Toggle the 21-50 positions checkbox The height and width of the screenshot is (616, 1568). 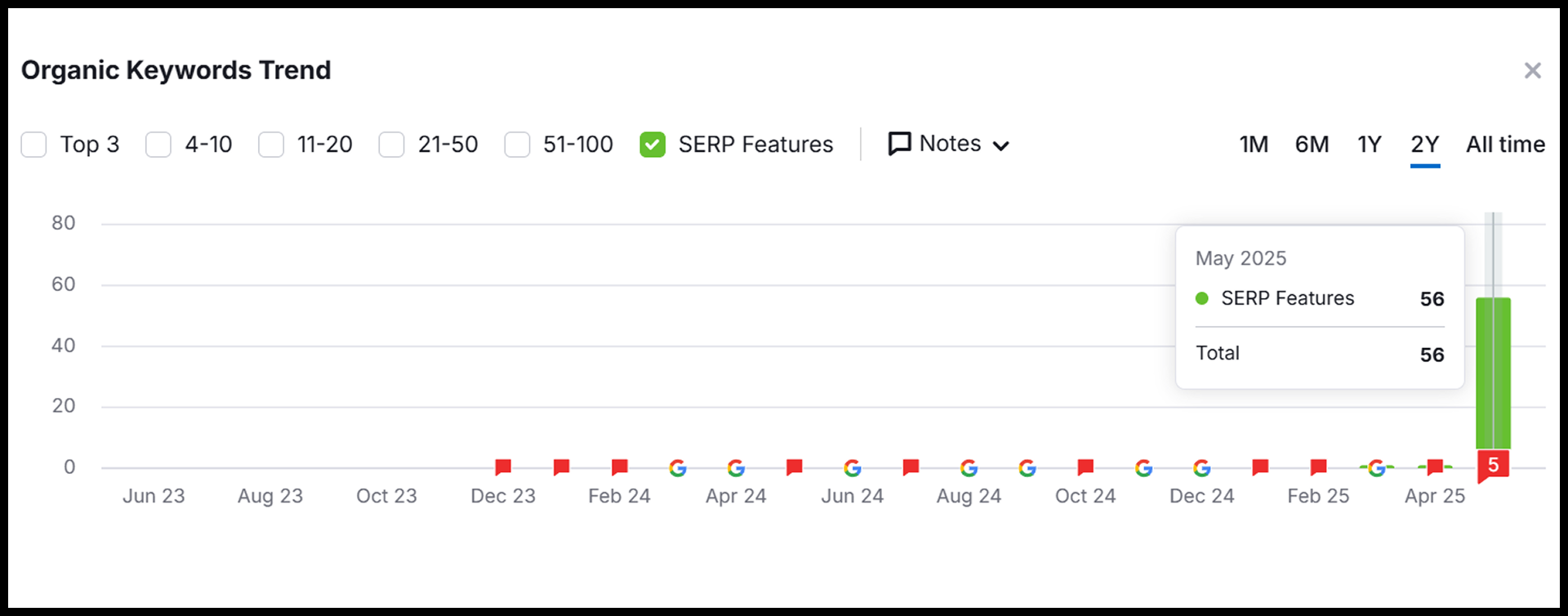(x=391, y=145)
